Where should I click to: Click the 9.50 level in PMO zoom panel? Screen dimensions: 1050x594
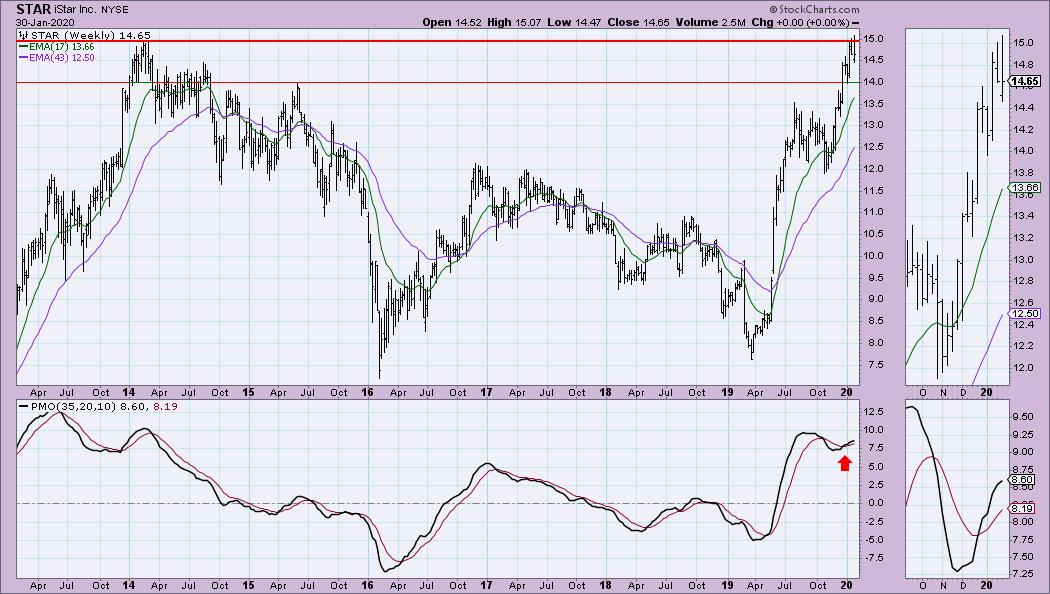point(1023,417)
